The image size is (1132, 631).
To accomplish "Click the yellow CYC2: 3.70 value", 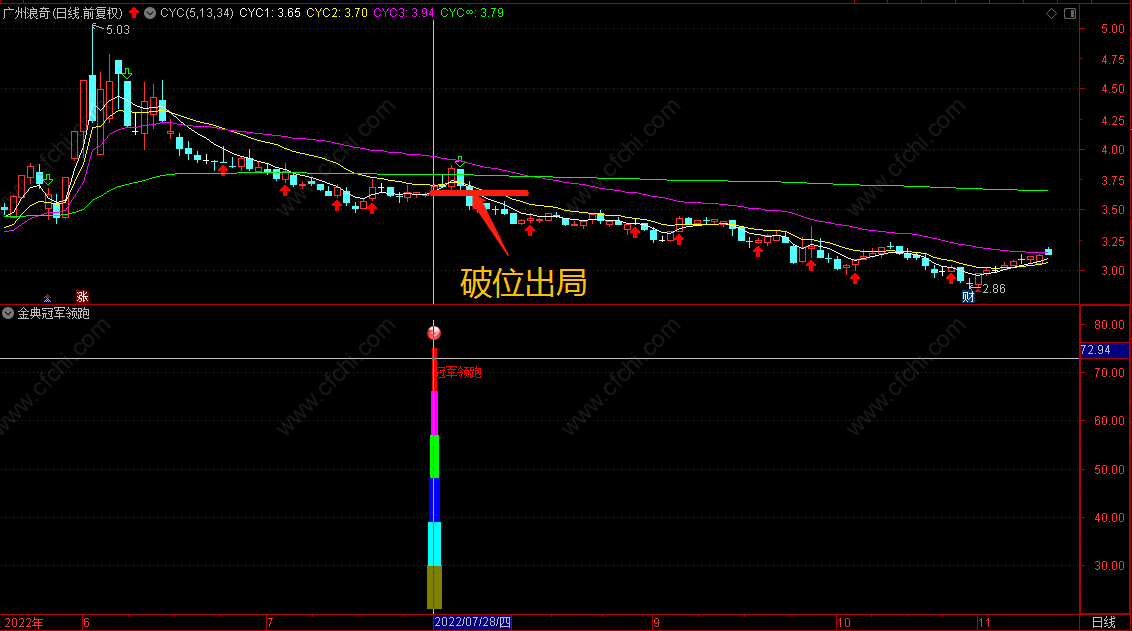I will 337,13.
